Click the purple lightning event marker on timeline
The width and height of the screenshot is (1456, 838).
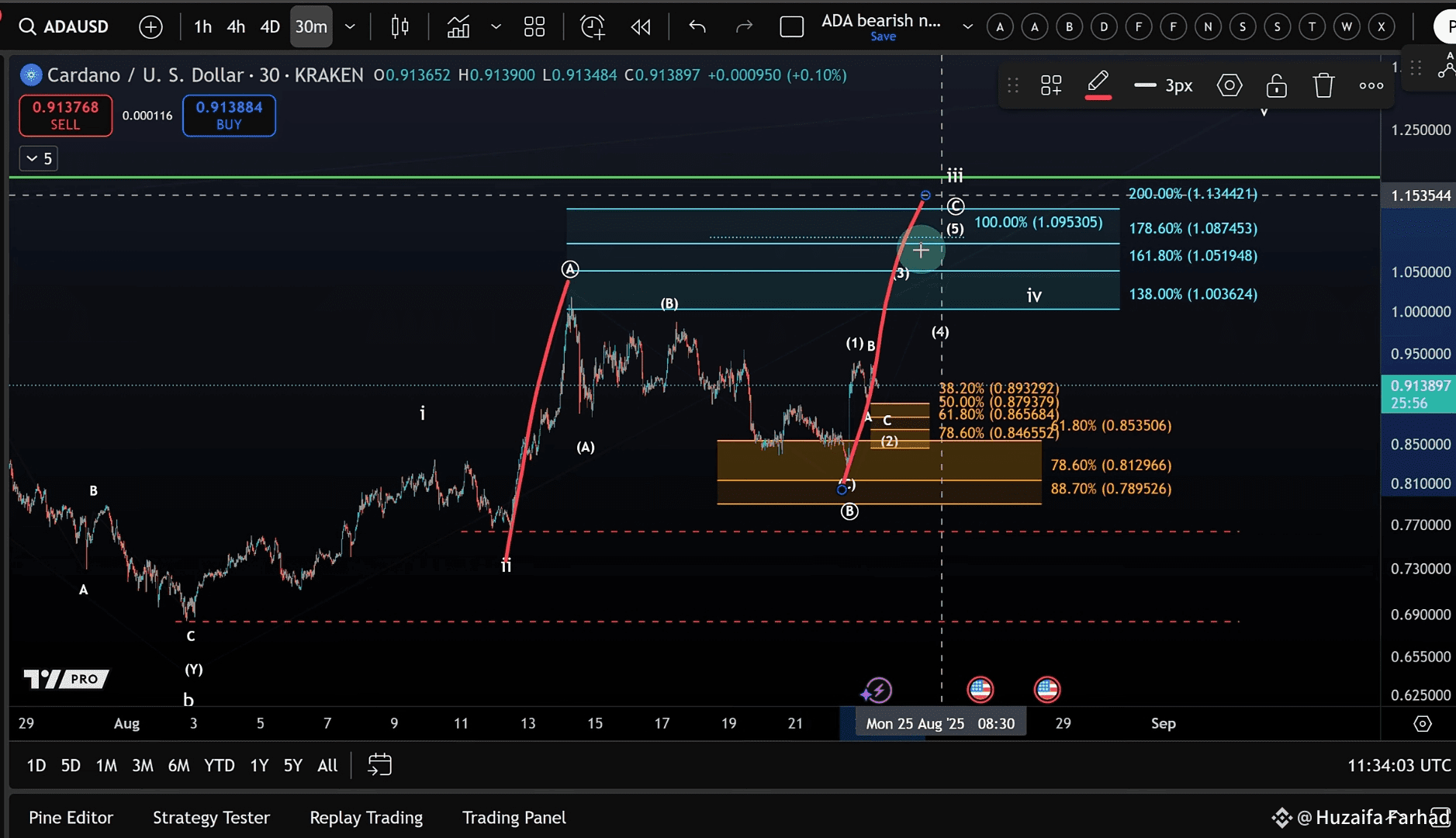[x=877, y=690]
